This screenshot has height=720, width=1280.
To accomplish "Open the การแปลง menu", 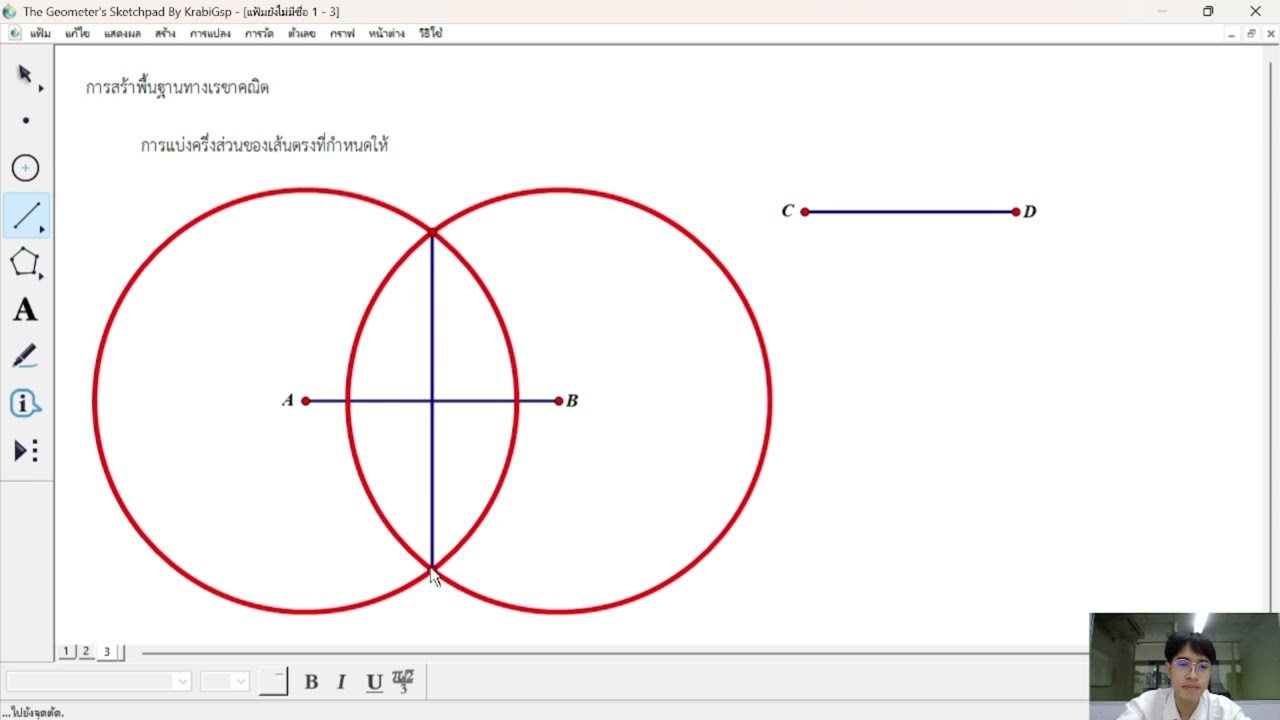I will click(210, 33).
